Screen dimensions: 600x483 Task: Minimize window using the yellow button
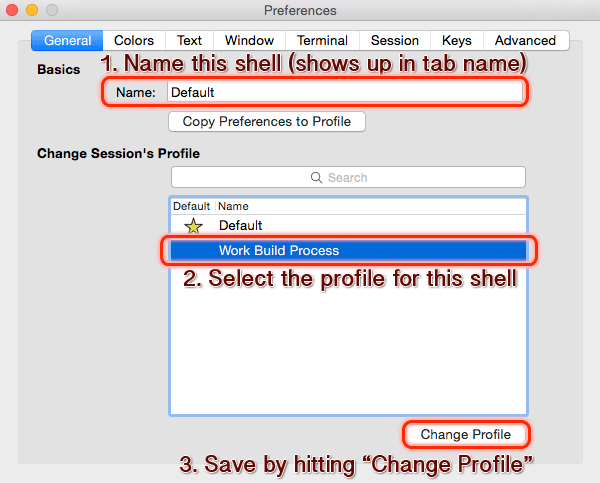pyautogui.click(x=32, y=10)
